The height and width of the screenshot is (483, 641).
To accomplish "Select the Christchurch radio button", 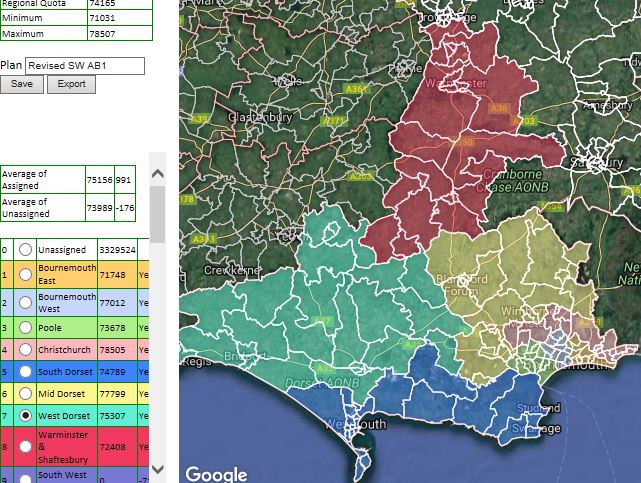I will point(25,349).
